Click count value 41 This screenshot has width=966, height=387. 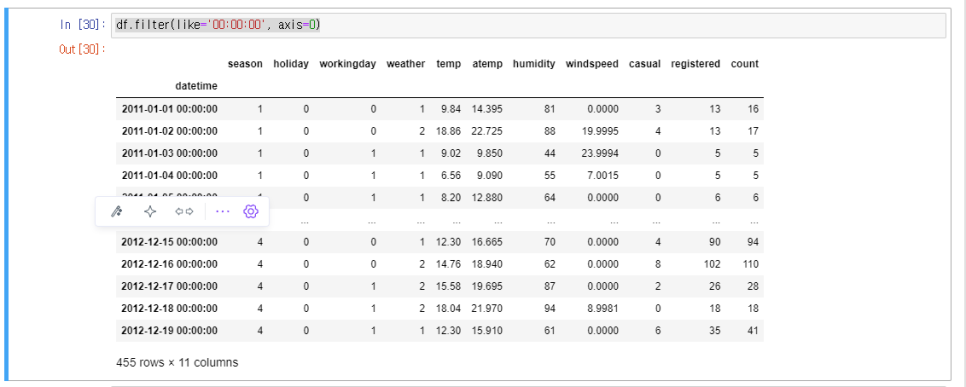point(753,331)
